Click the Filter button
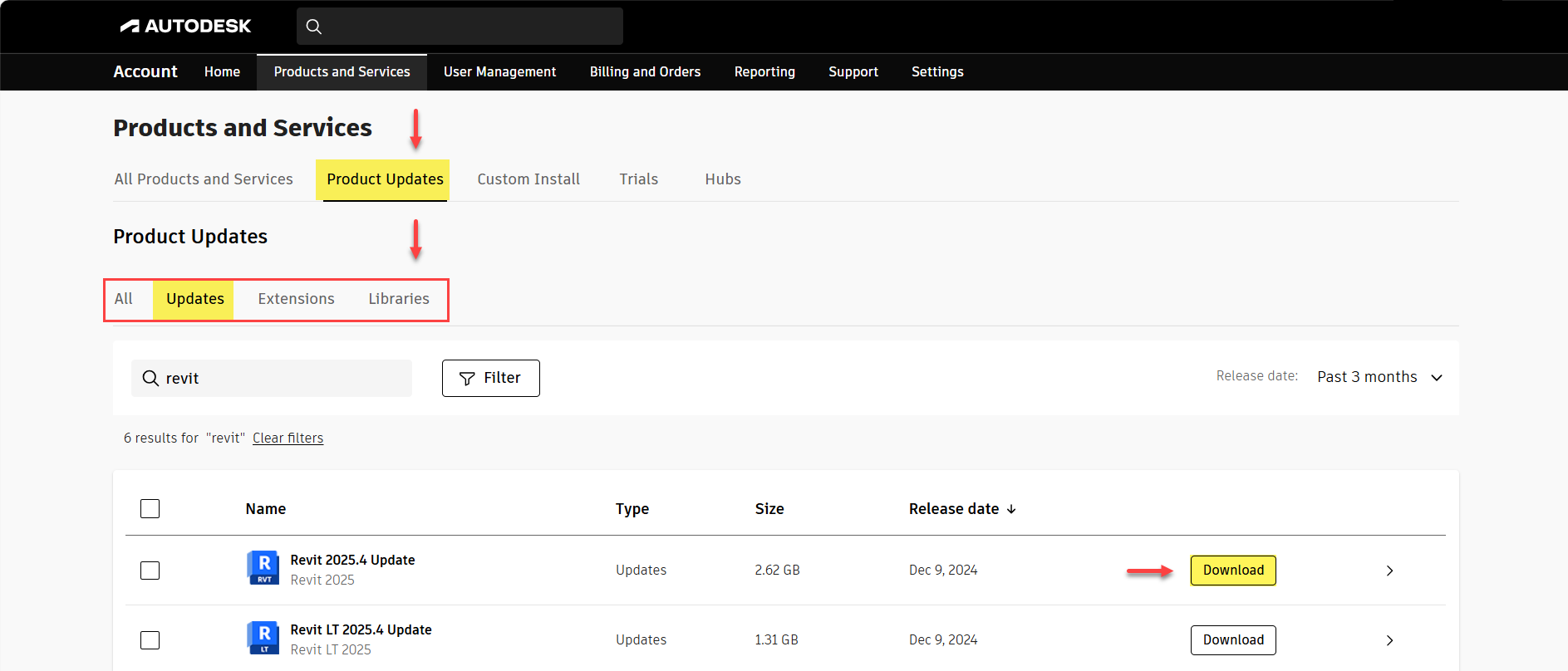1568x671 pixels. tap(491, 378)
